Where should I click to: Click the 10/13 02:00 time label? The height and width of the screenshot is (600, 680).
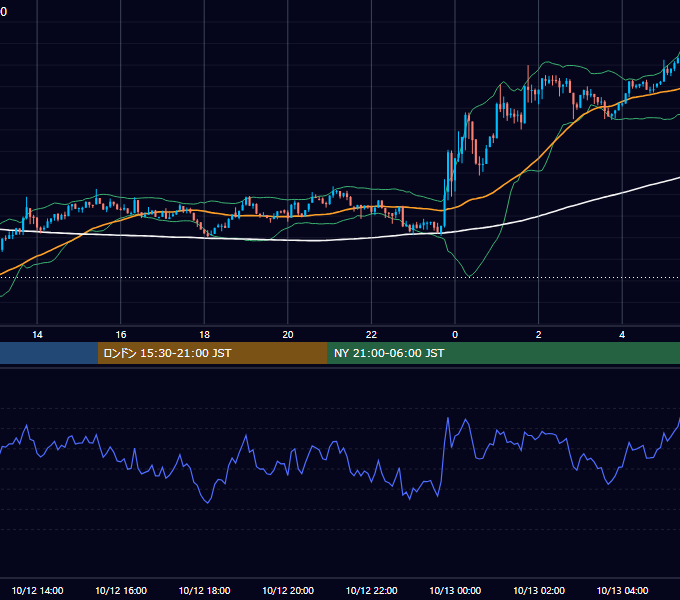(539, 590)
